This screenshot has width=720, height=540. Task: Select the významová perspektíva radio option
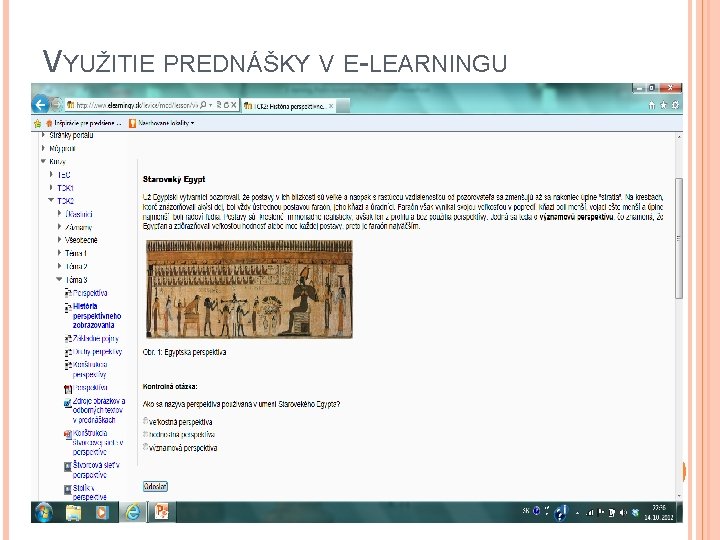pyautogui.click(x=146, y=446)
